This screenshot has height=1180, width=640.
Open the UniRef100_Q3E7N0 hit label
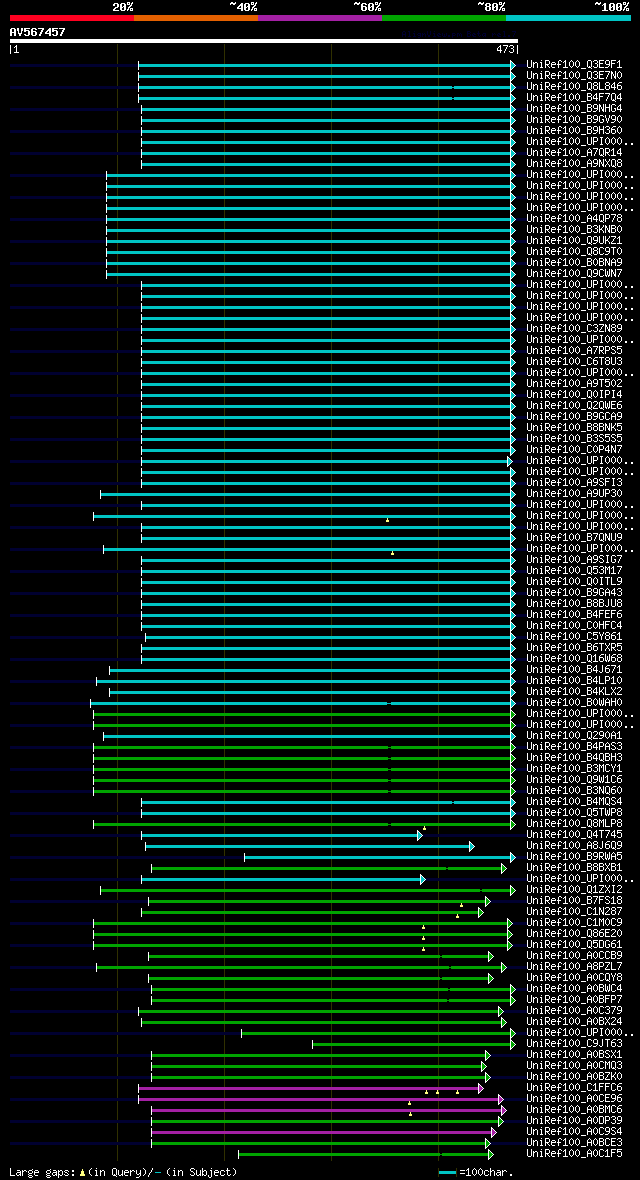[x=574, y=76]
